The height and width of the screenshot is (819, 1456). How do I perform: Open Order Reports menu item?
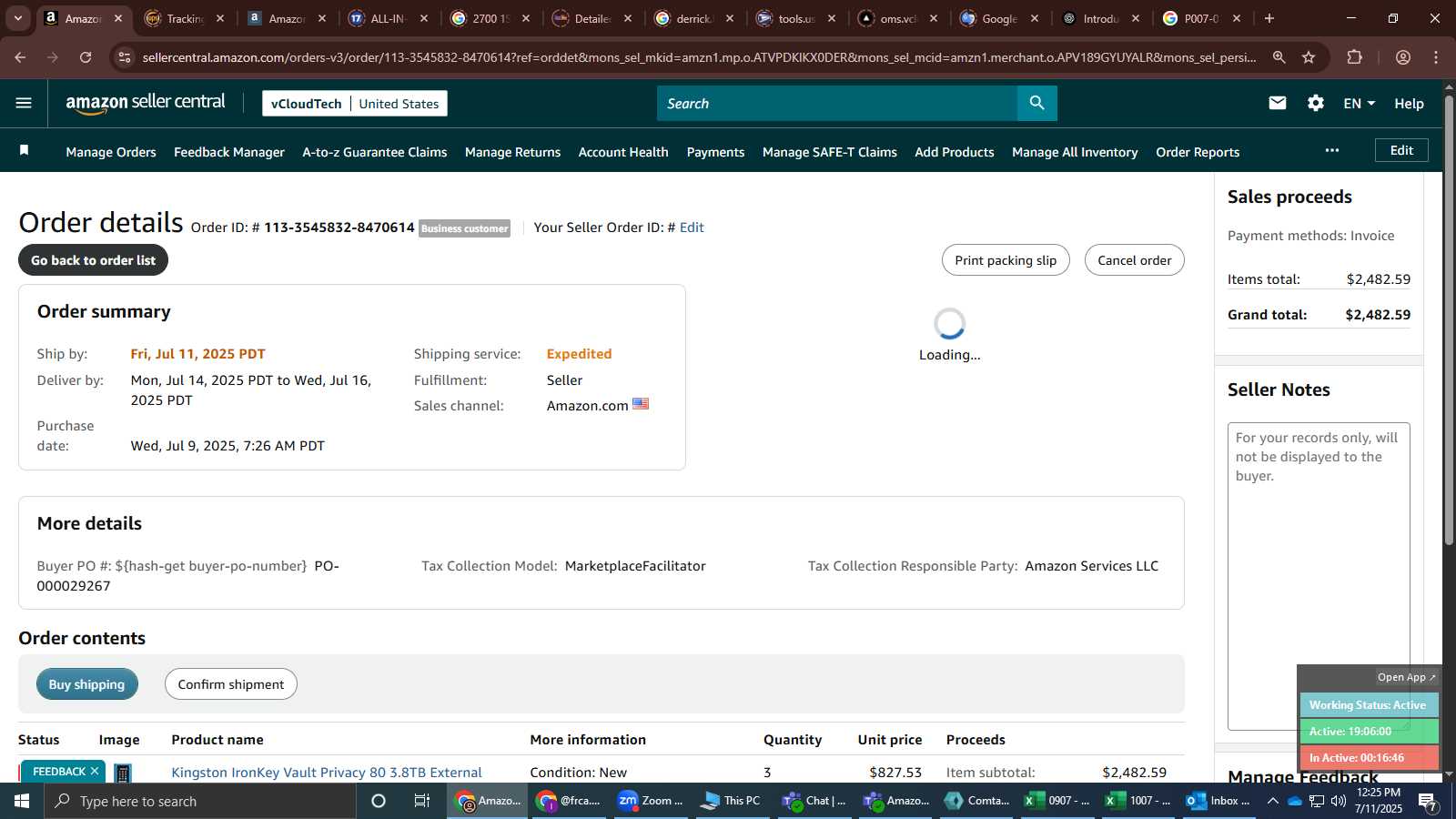pos(1198,152)
